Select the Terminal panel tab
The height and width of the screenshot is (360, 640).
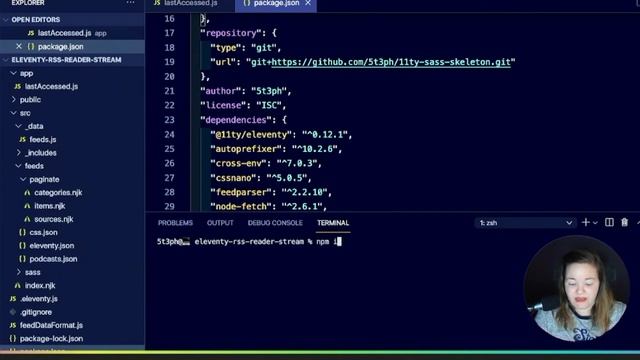pyautogui.click(x=333, y=223)
